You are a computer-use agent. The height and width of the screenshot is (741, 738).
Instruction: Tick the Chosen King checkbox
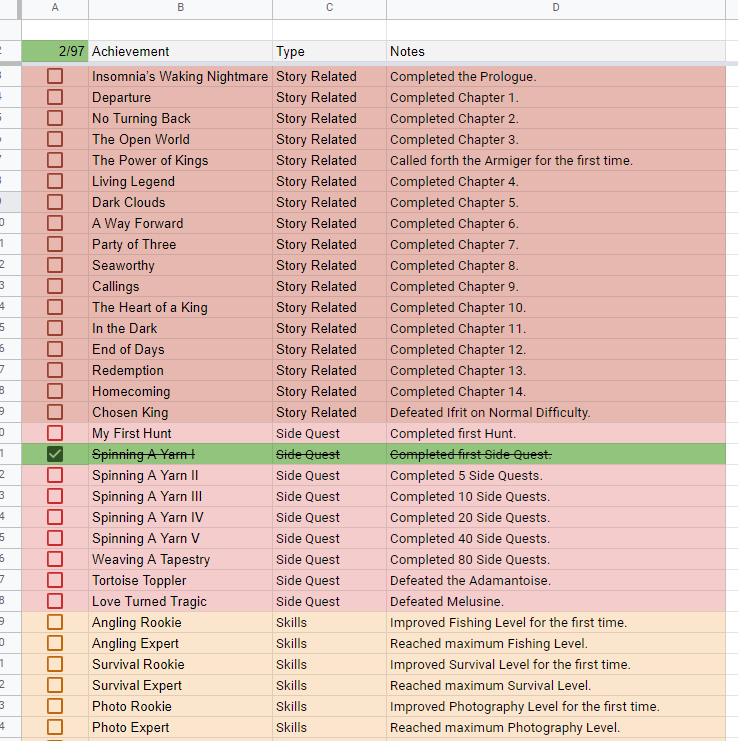coord(55,412)
